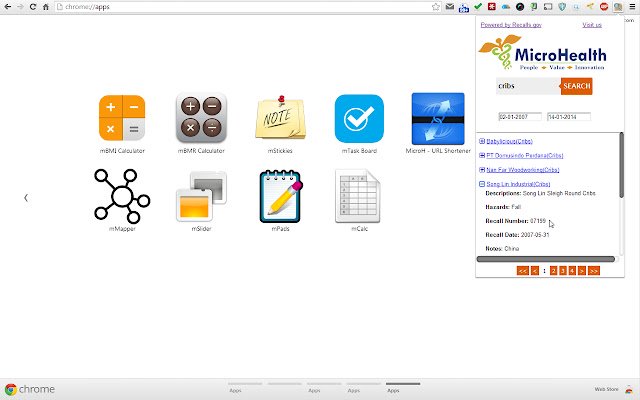Image resolution: width=640 pixels, height=400 pixels.
Task: Open the mTask Board app
Action: (359, 118)
